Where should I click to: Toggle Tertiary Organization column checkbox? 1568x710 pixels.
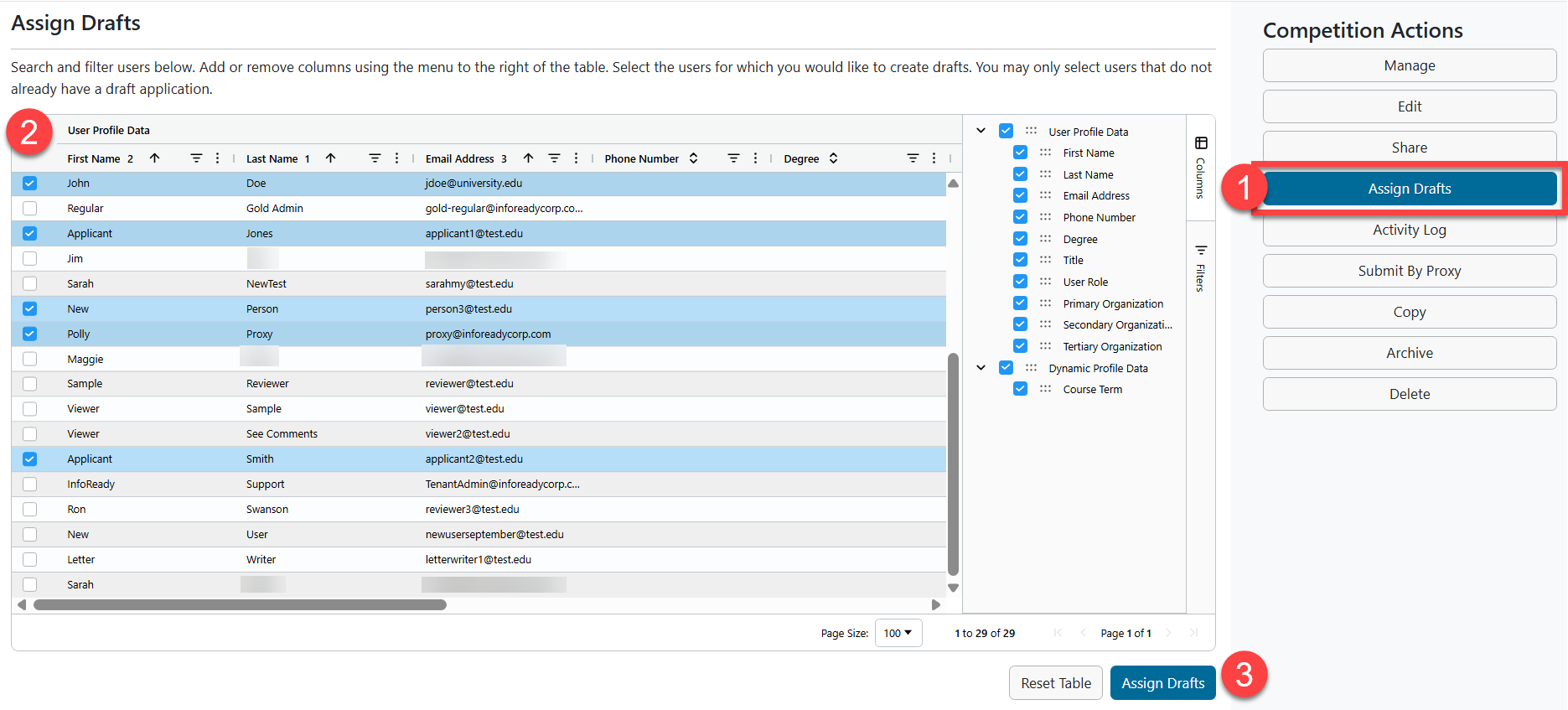click(x=1020, y=346)
